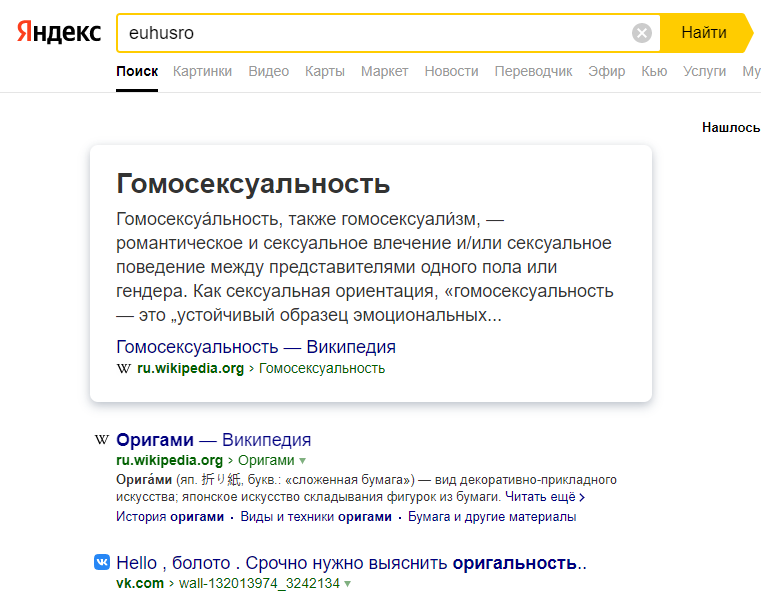The height and width of the screenshot is (593, 761).
Task: Click the wall-132013974_3242134 breadcrumb
Action: click(x=259, y=583)
